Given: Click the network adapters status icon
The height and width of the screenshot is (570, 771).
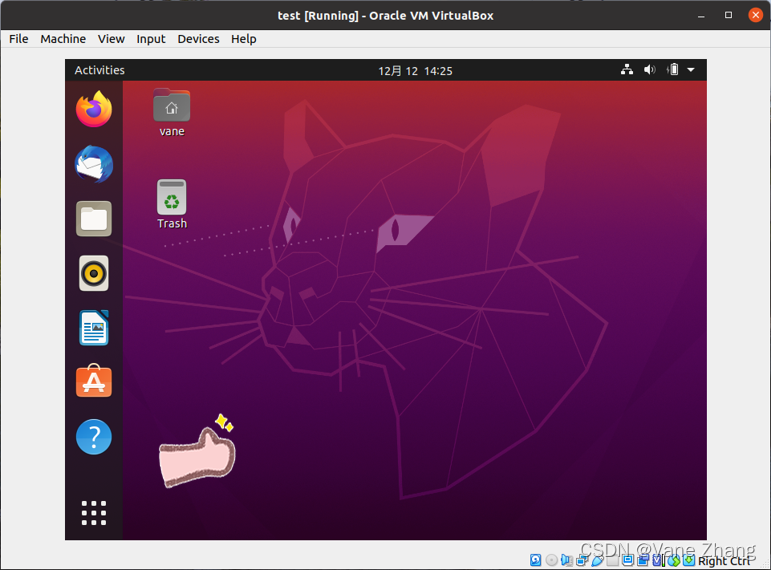Looking at the screenshot, I should (582, 560).
